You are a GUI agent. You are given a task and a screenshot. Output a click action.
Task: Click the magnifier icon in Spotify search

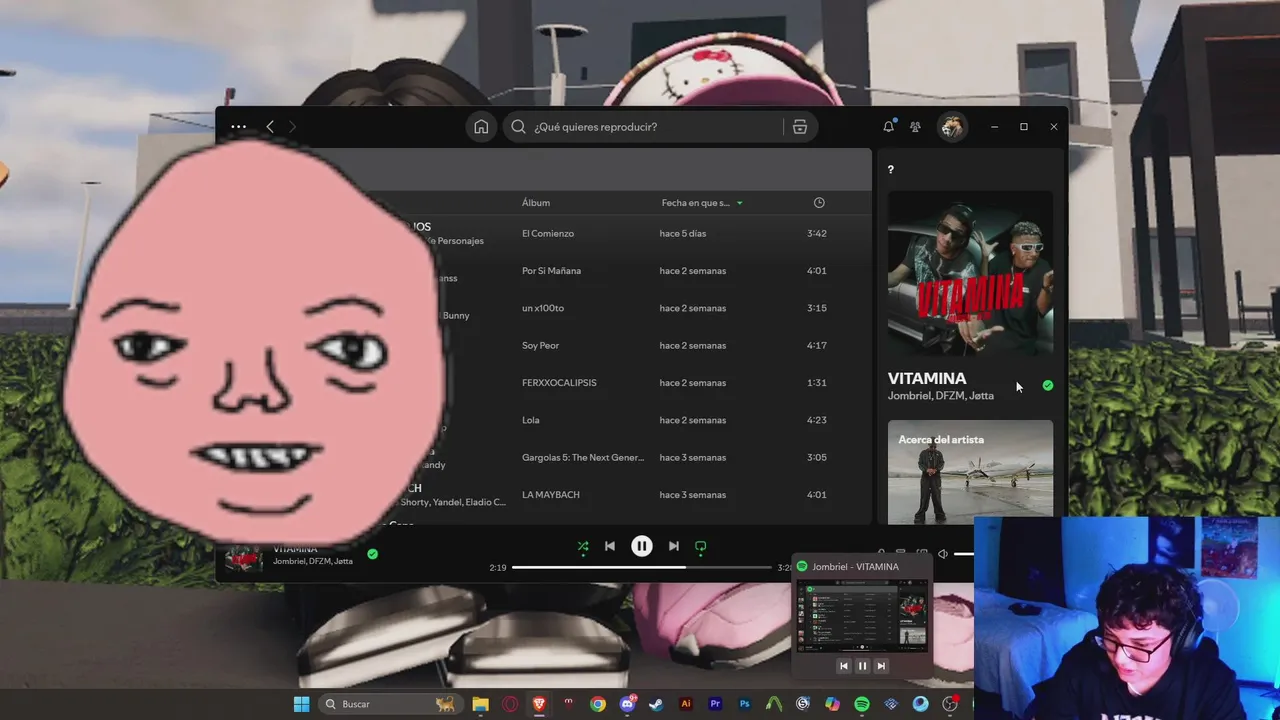coord(518,127)
